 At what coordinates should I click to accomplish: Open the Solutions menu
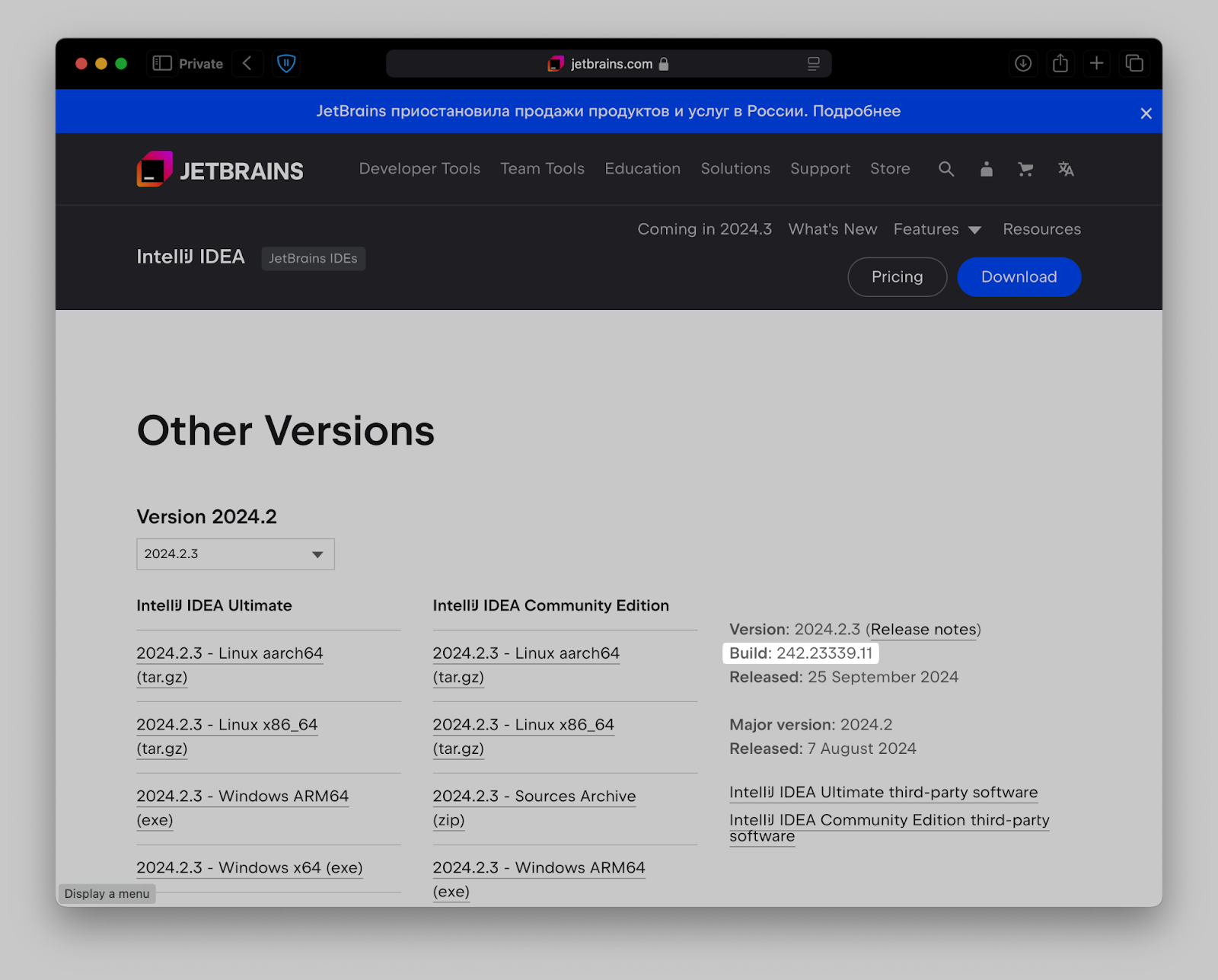pos(735,168)
